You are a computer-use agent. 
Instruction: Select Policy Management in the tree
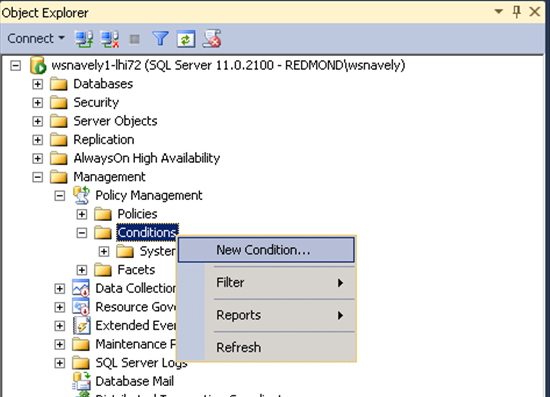149,195
